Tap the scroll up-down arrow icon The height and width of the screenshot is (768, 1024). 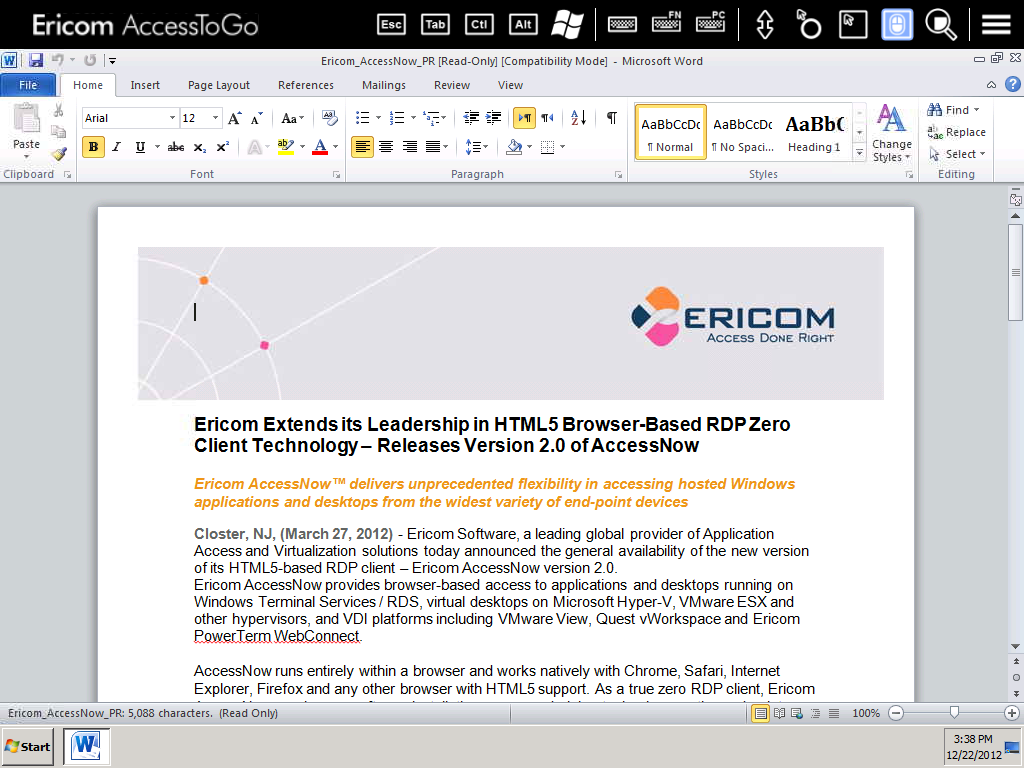click(765, 25)
